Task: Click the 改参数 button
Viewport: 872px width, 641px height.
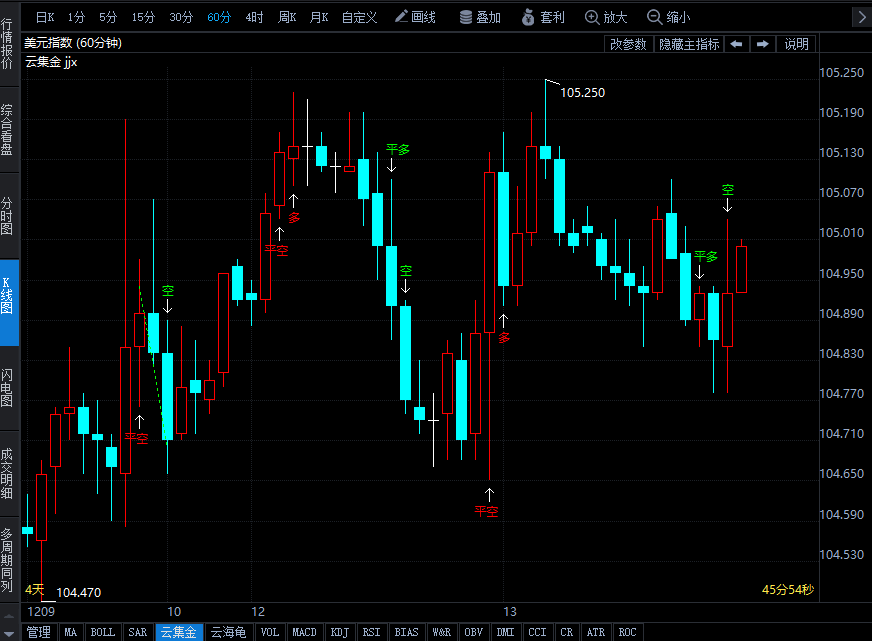Action: (628, 44)
